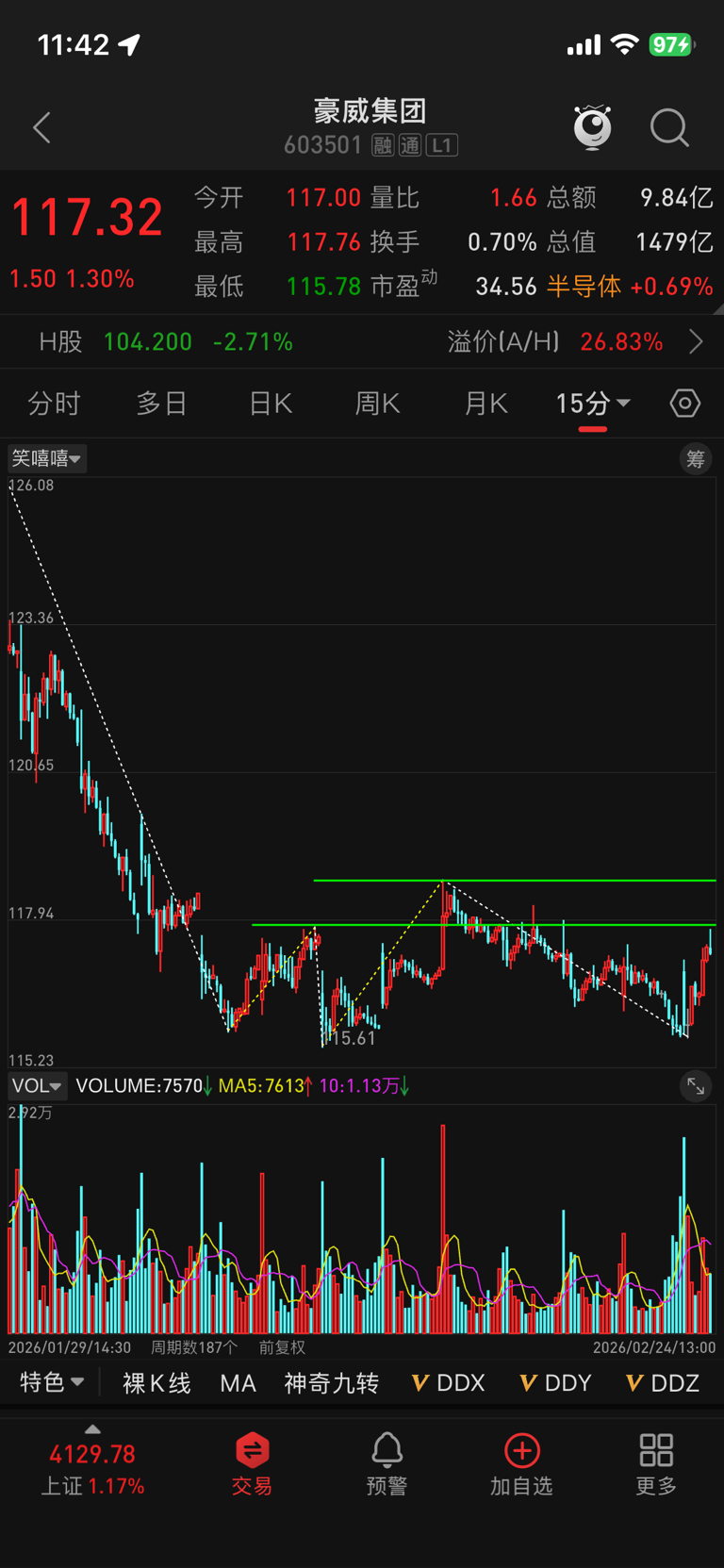Expand the 特色 indicators dropdown
Screen dimensions: 724x1568
click(53, 1383)
